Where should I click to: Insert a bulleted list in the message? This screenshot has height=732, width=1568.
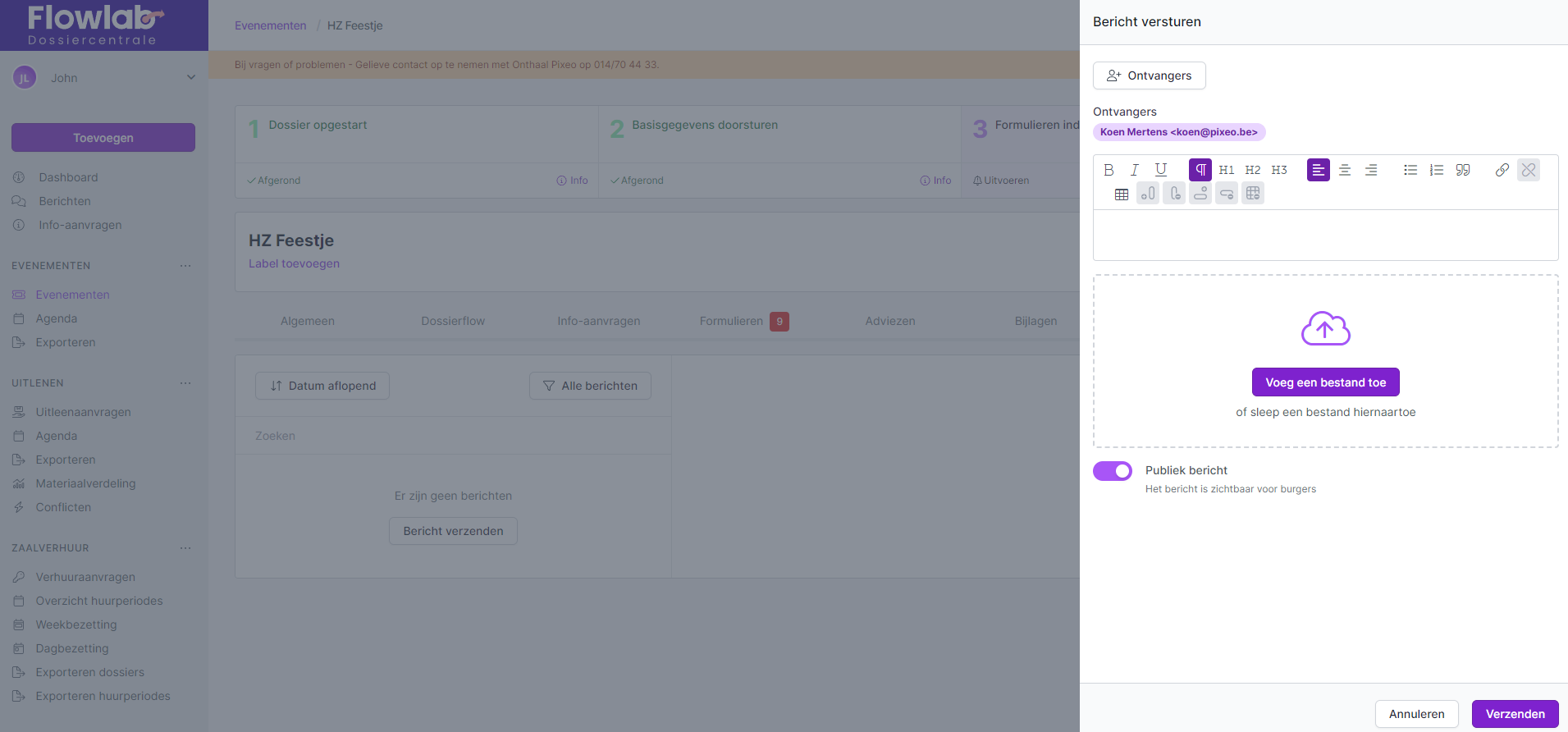click(x=1410, y=170)
